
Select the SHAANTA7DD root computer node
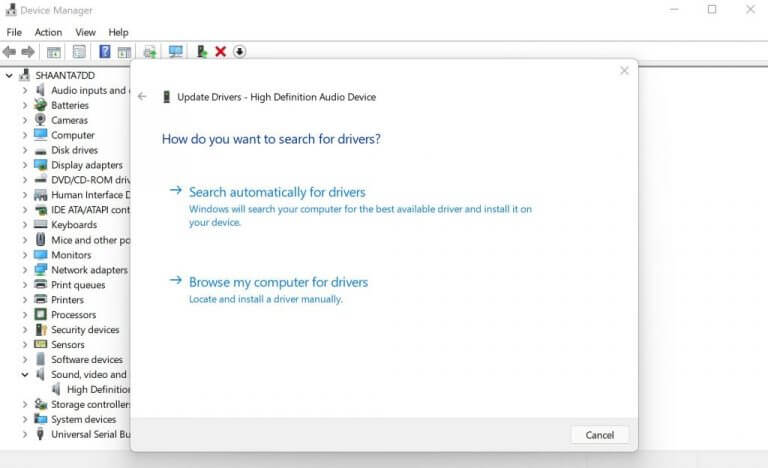65,75
